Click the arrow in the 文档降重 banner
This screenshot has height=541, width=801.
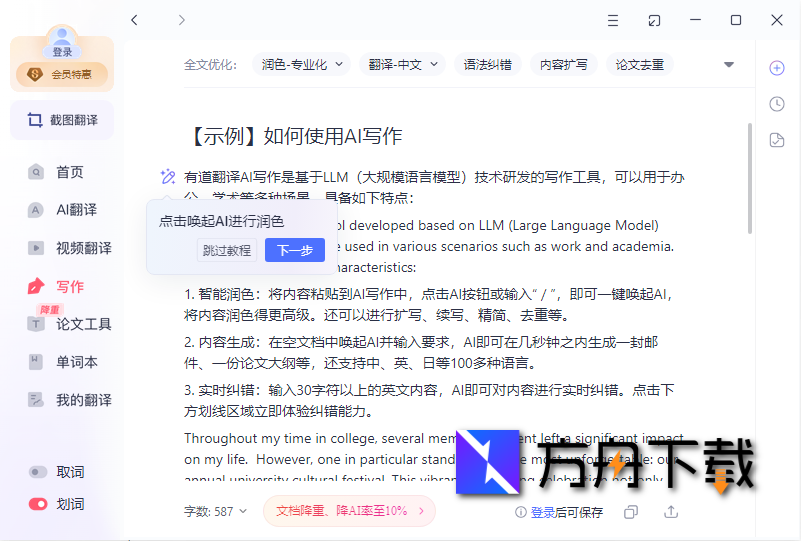(x=421, y=511)
